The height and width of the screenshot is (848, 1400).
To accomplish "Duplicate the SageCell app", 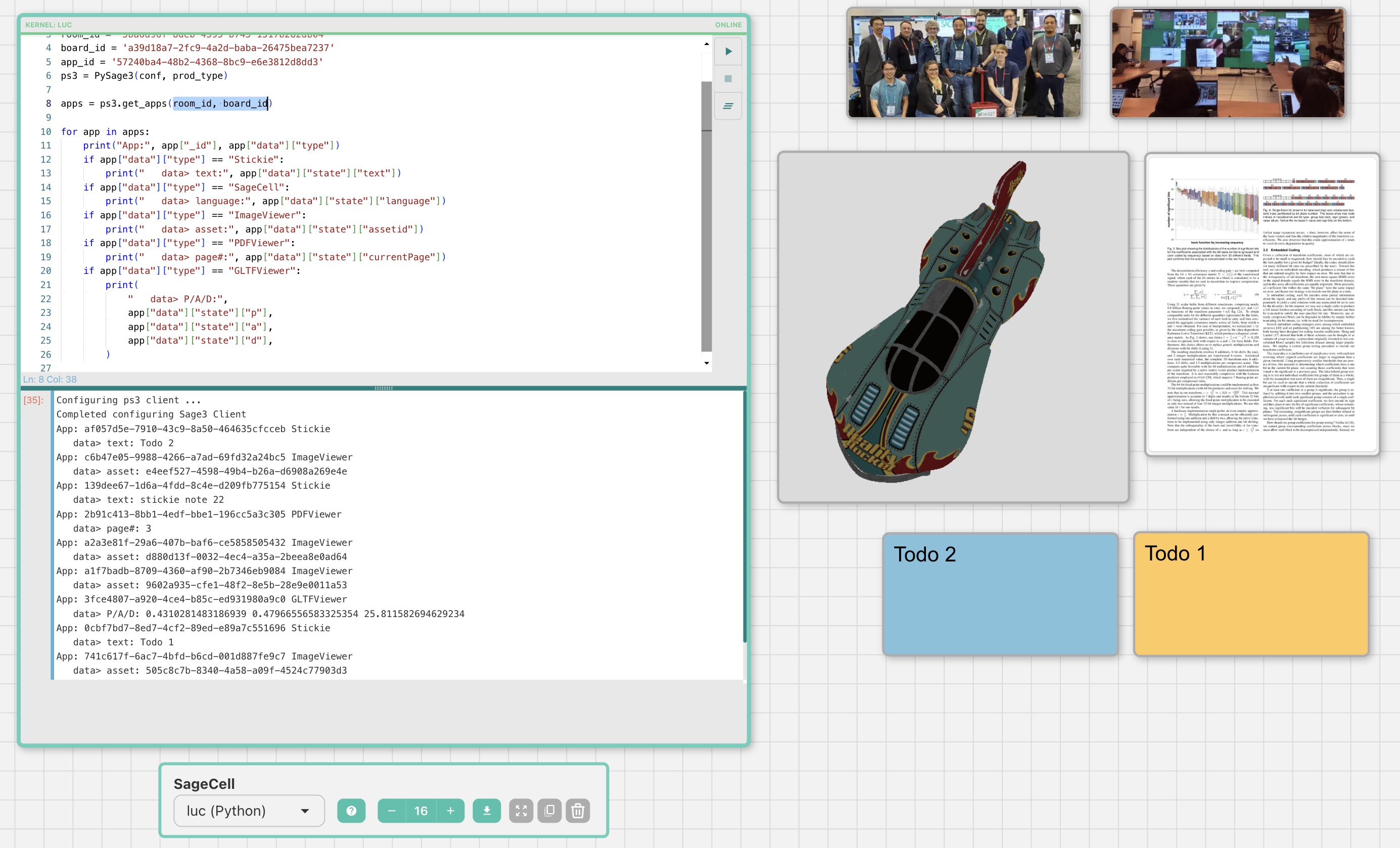I will [x=549, y=811].
